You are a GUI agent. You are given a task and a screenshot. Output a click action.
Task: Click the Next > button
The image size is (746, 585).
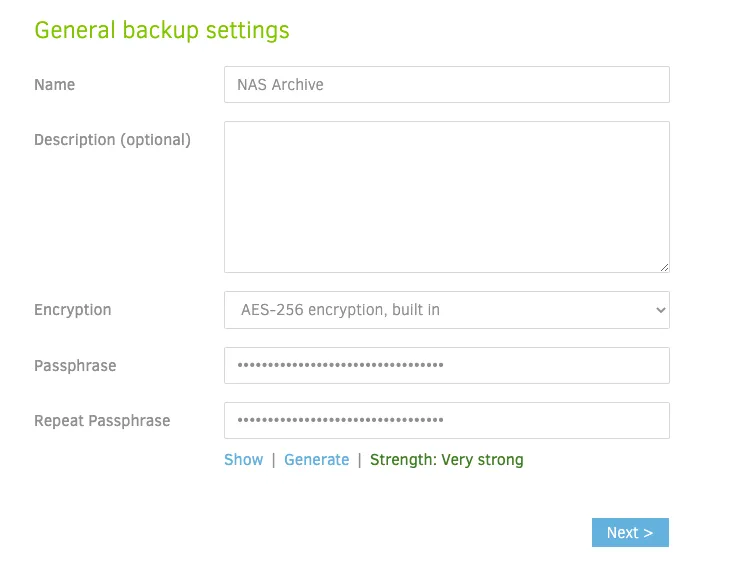(630, 532)
